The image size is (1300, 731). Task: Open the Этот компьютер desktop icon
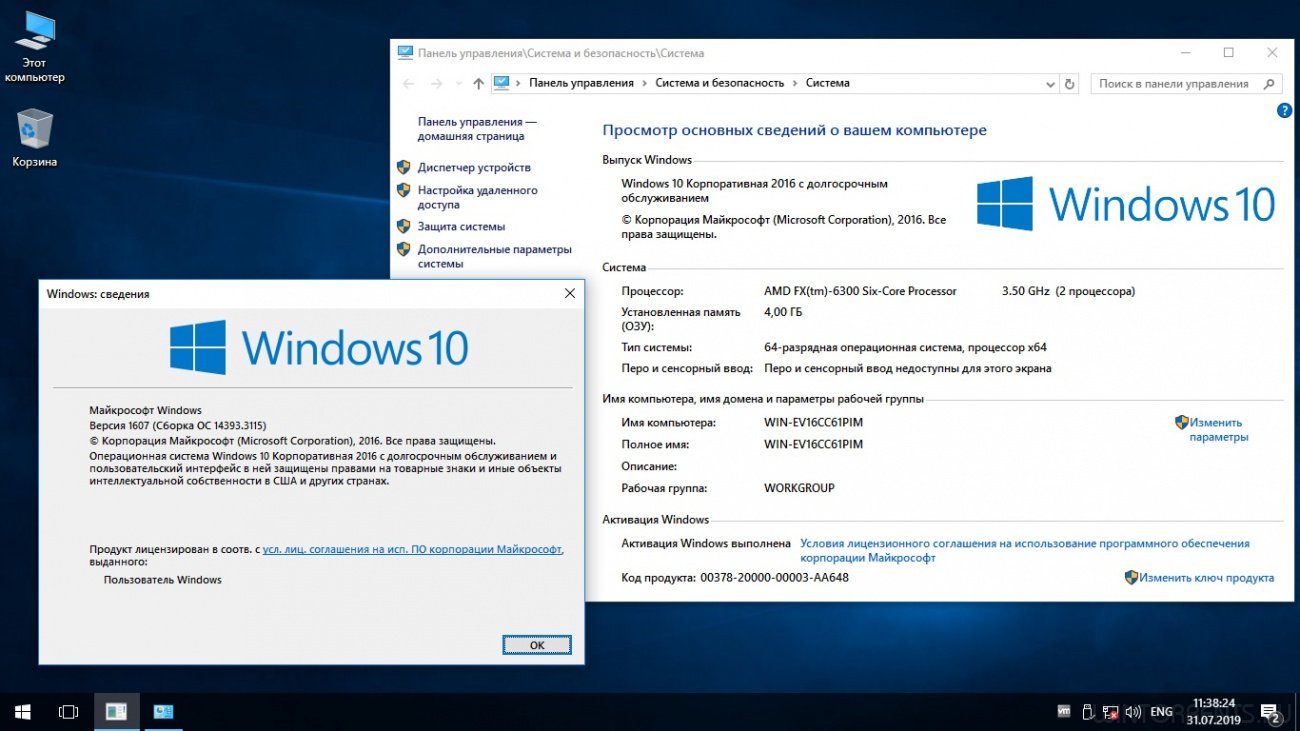click(x=35, y=47)
